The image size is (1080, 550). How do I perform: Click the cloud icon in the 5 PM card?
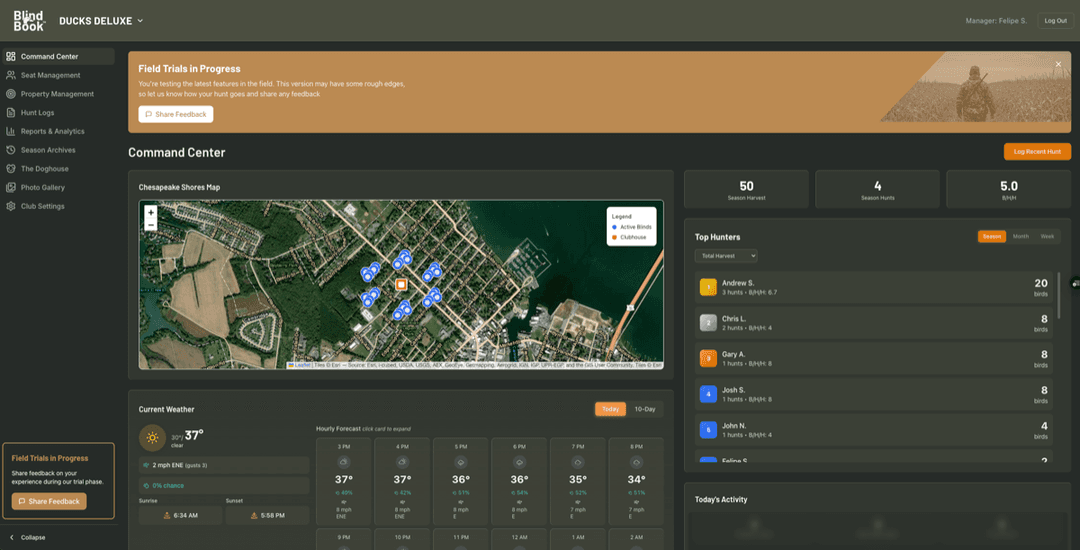point(460,463)
